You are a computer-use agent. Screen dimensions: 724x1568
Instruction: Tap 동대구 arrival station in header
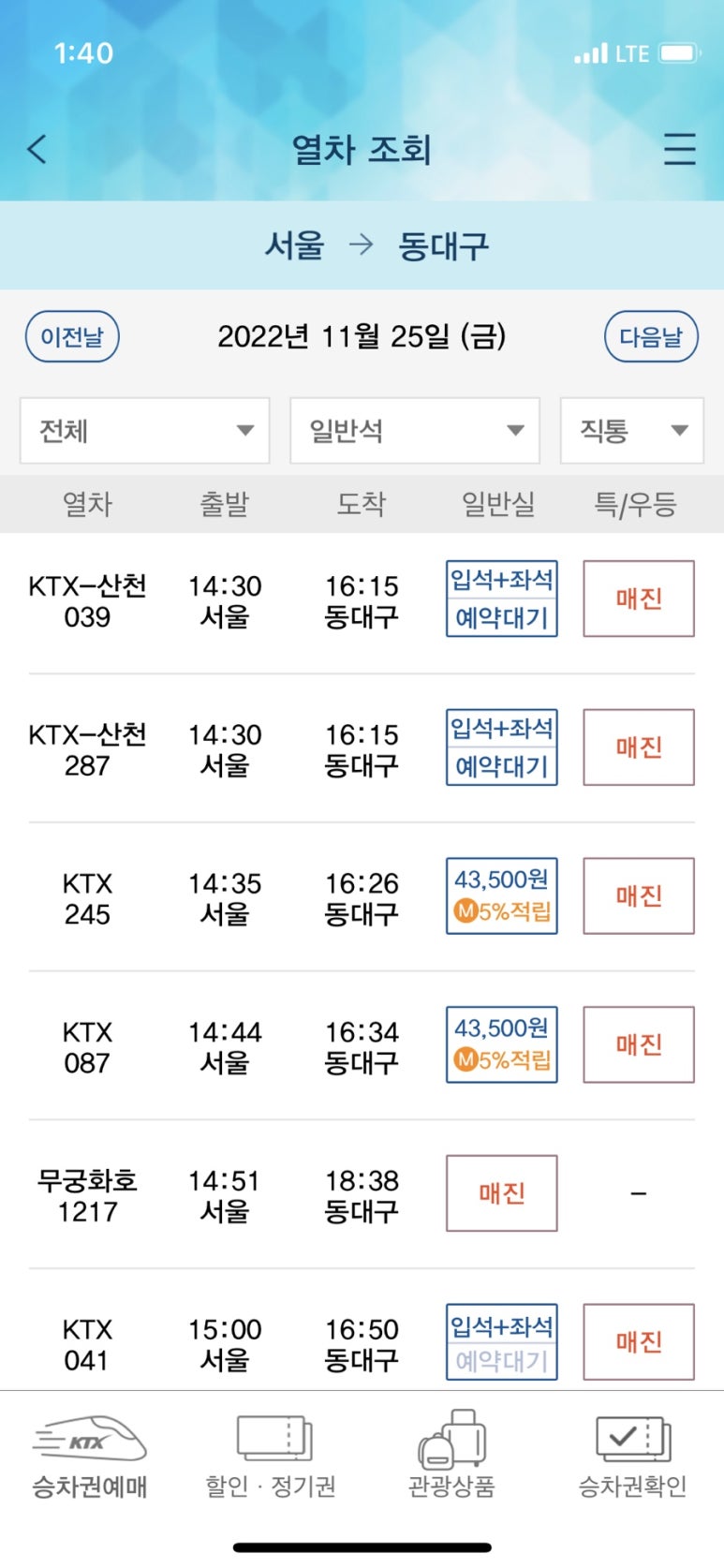click(x=444, y=245)
